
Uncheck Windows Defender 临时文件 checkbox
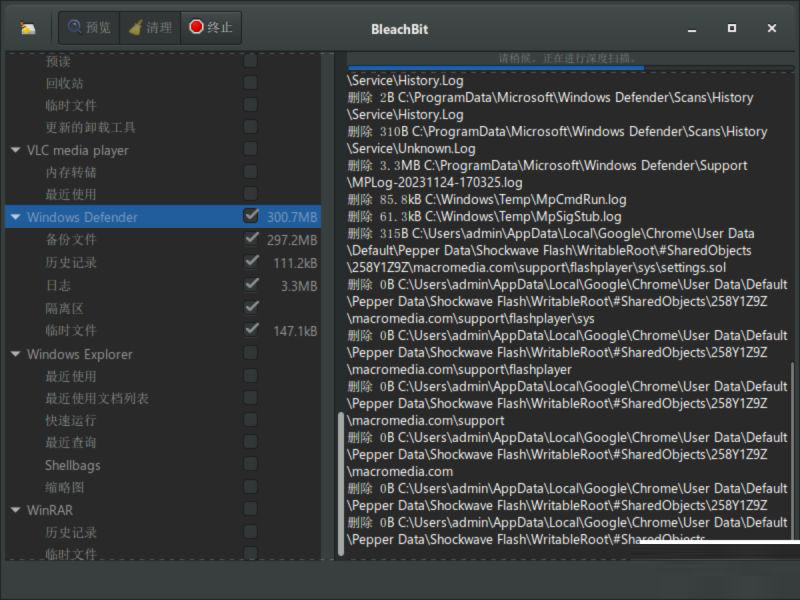[251, 329]
